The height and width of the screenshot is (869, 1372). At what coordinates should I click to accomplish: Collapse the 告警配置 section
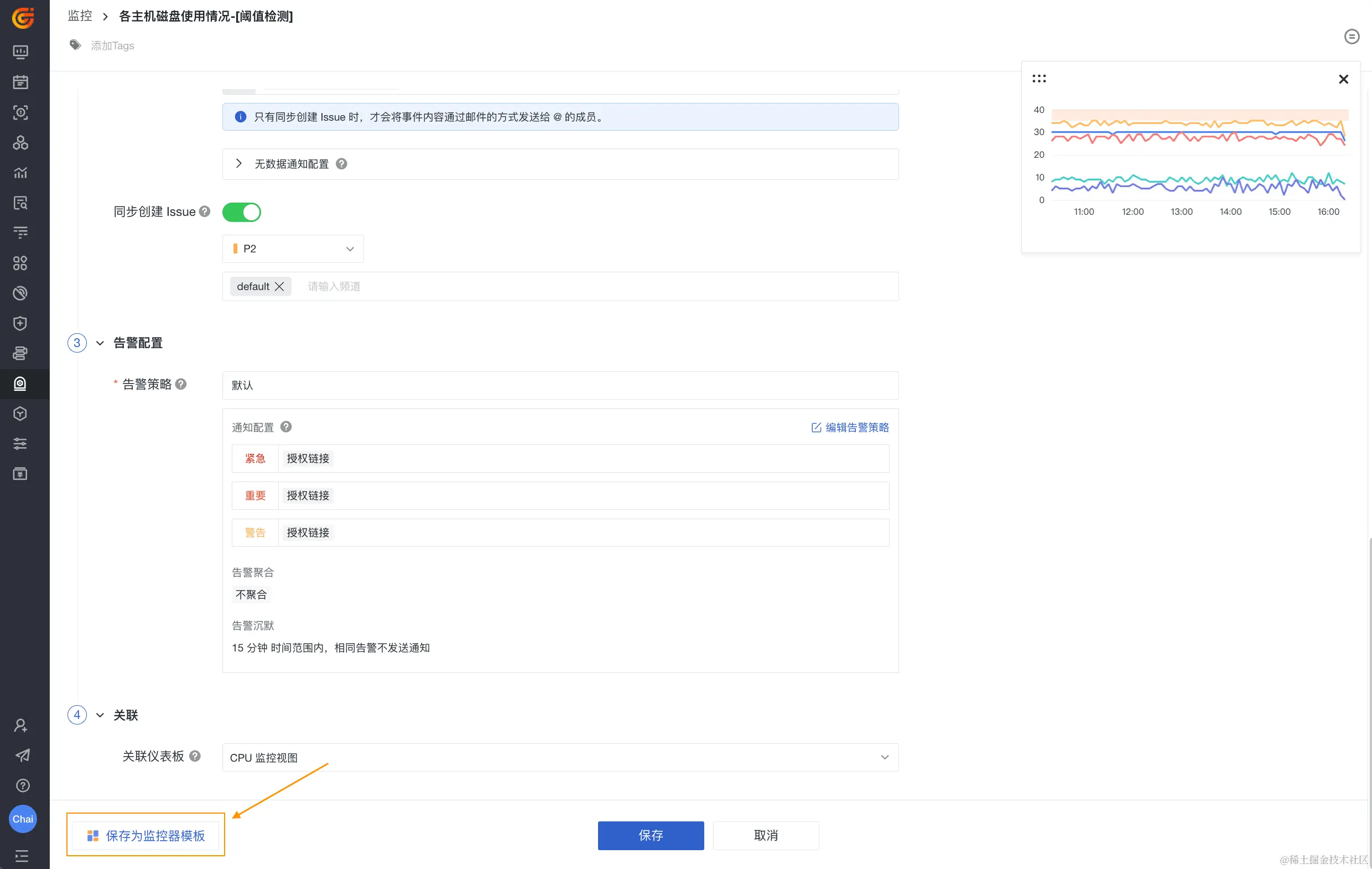[100, 343]
